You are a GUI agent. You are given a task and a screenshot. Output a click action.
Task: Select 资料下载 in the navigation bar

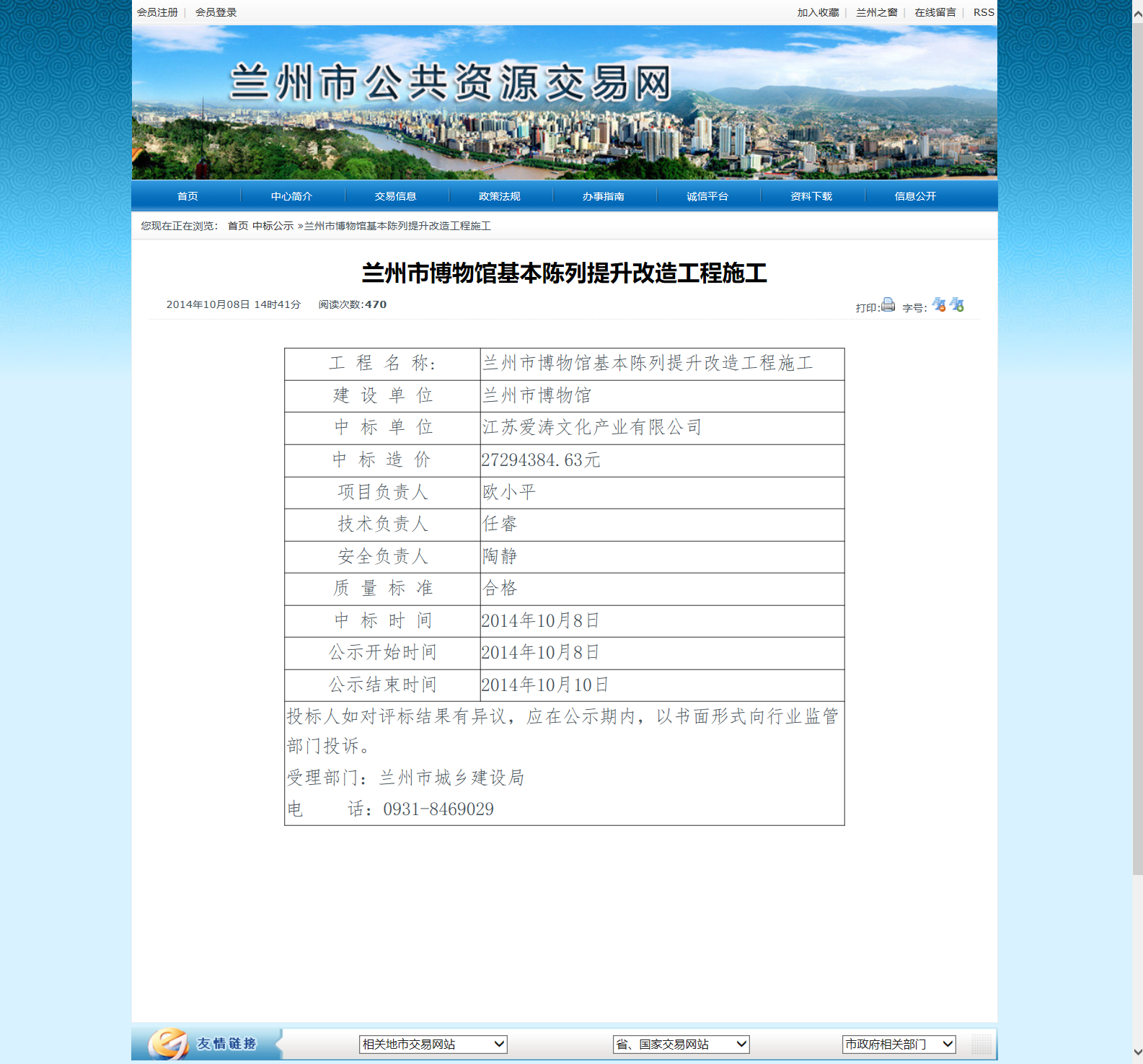click(x=811, y=196)
